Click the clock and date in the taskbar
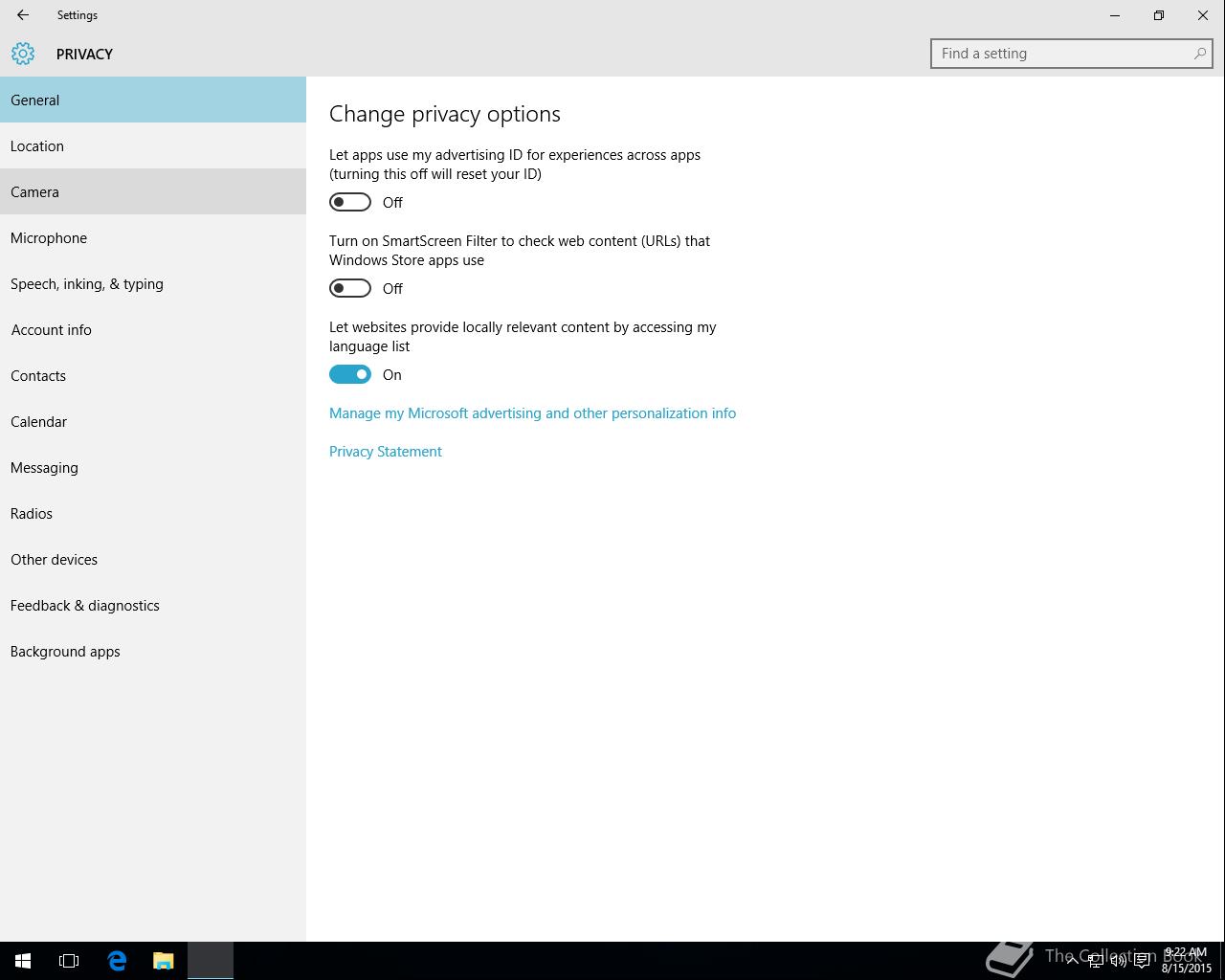 pos(1187,961)
